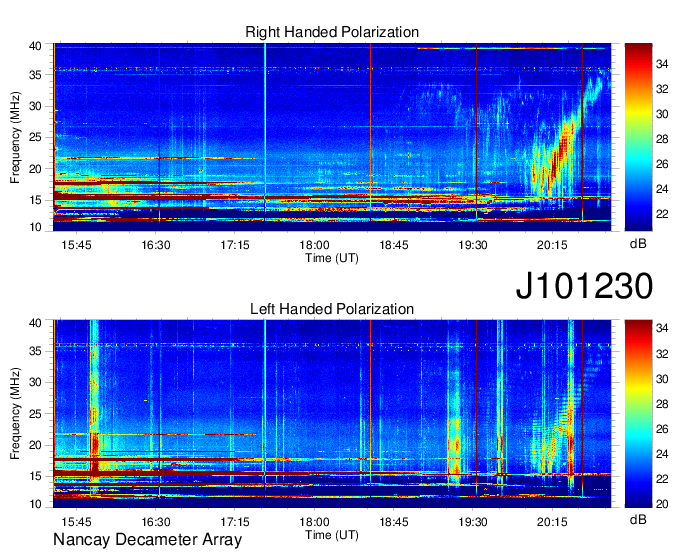Click the Nancay Decameter Array caption
Viewport: 680px width, 552px height.
(x=147, y=540)
